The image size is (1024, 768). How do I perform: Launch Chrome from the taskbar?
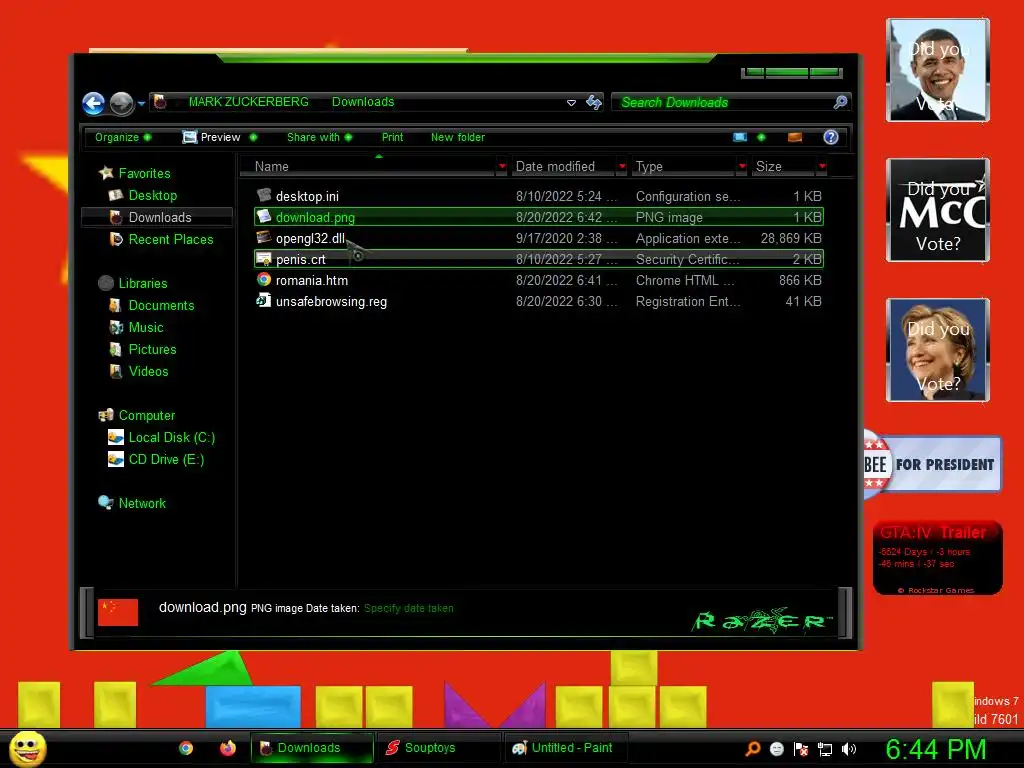[186, 748]
